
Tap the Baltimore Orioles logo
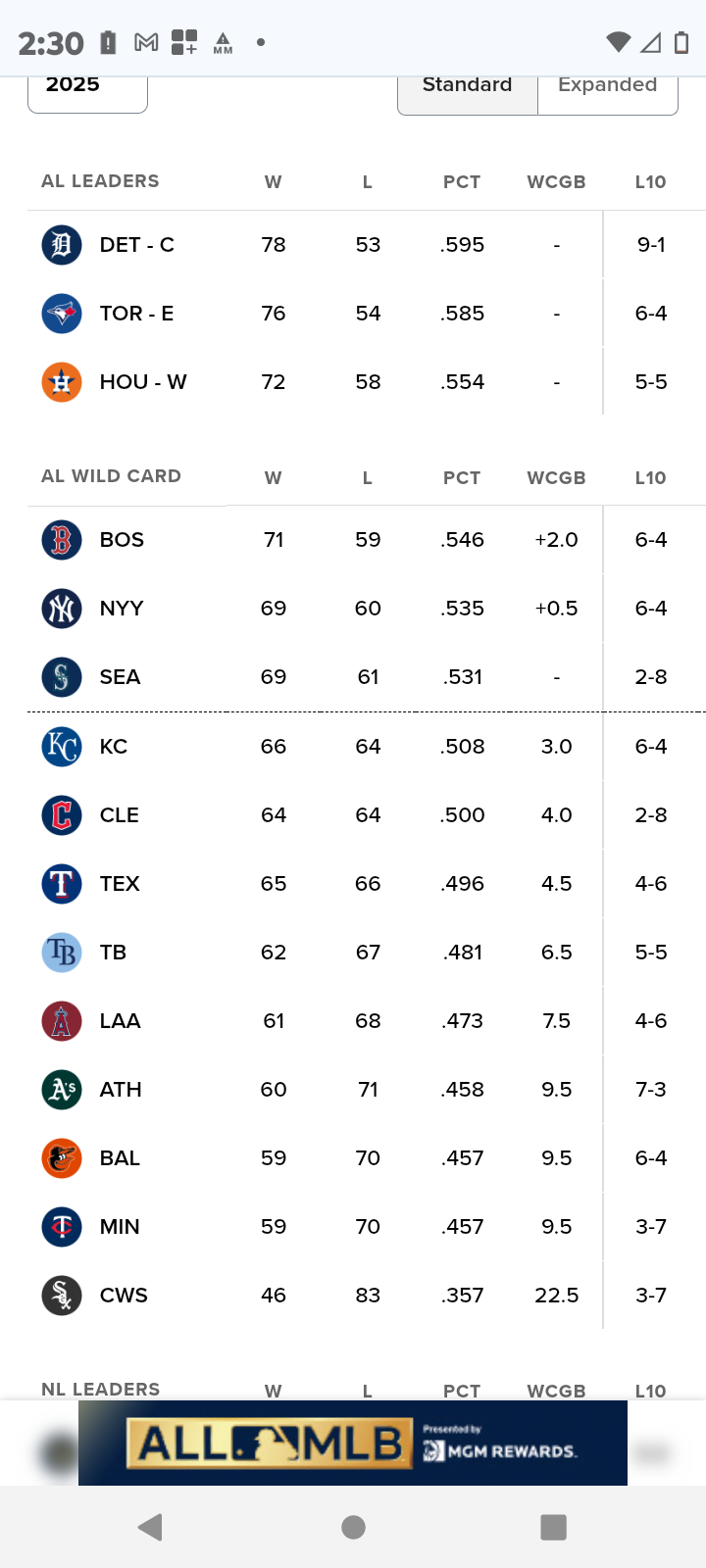61,1158
